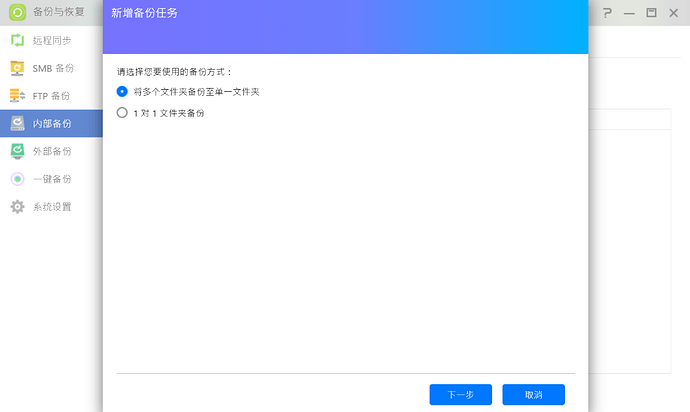The width and height of the screenshot is (690, 412).
Task: Click the SMB 备份 icon
Action: (17, 68)
